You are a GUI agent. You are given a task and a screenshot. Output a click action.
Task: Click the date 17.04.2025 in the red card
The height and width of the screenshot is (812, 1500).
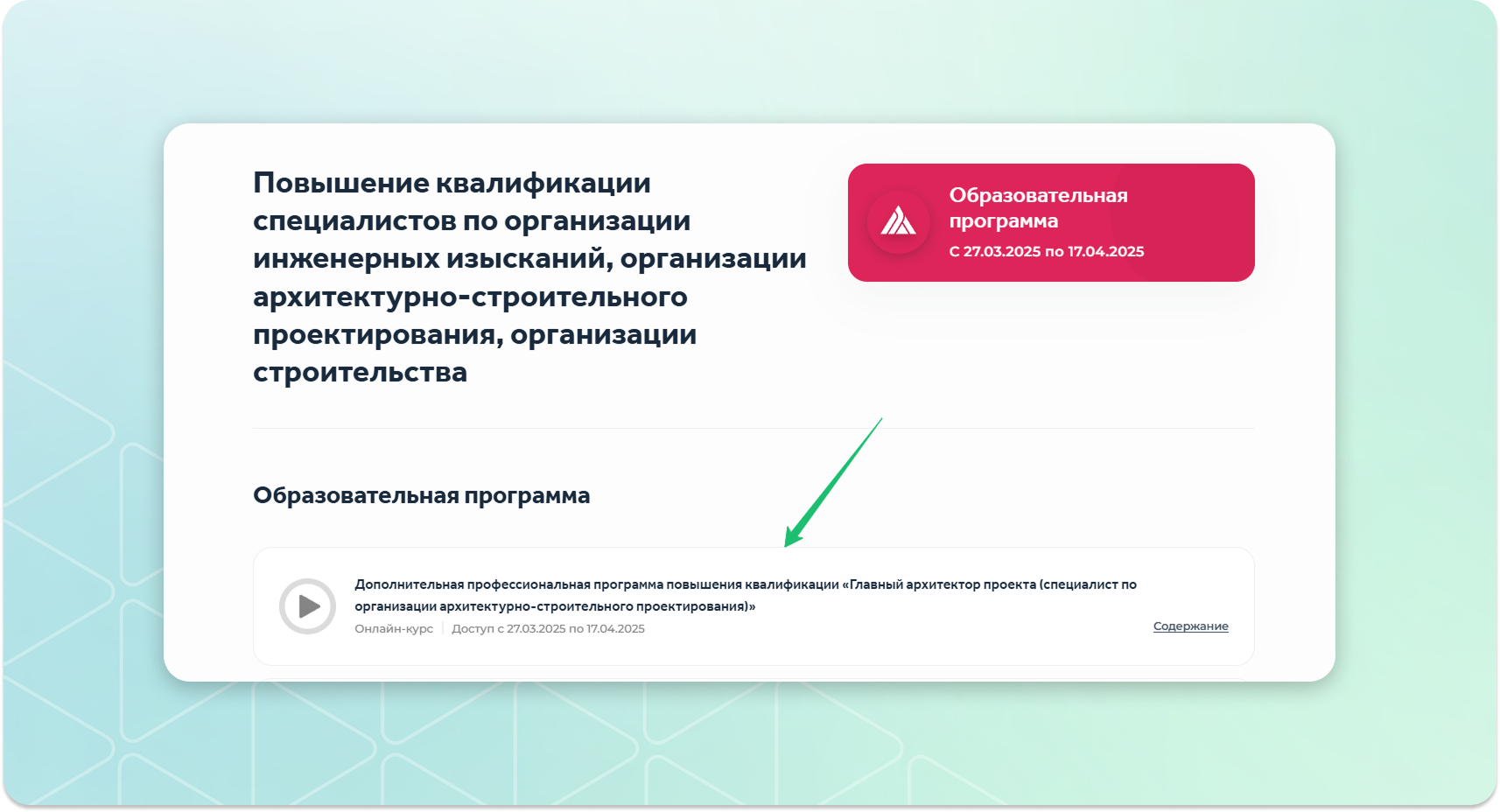[x=1105, y=252]
